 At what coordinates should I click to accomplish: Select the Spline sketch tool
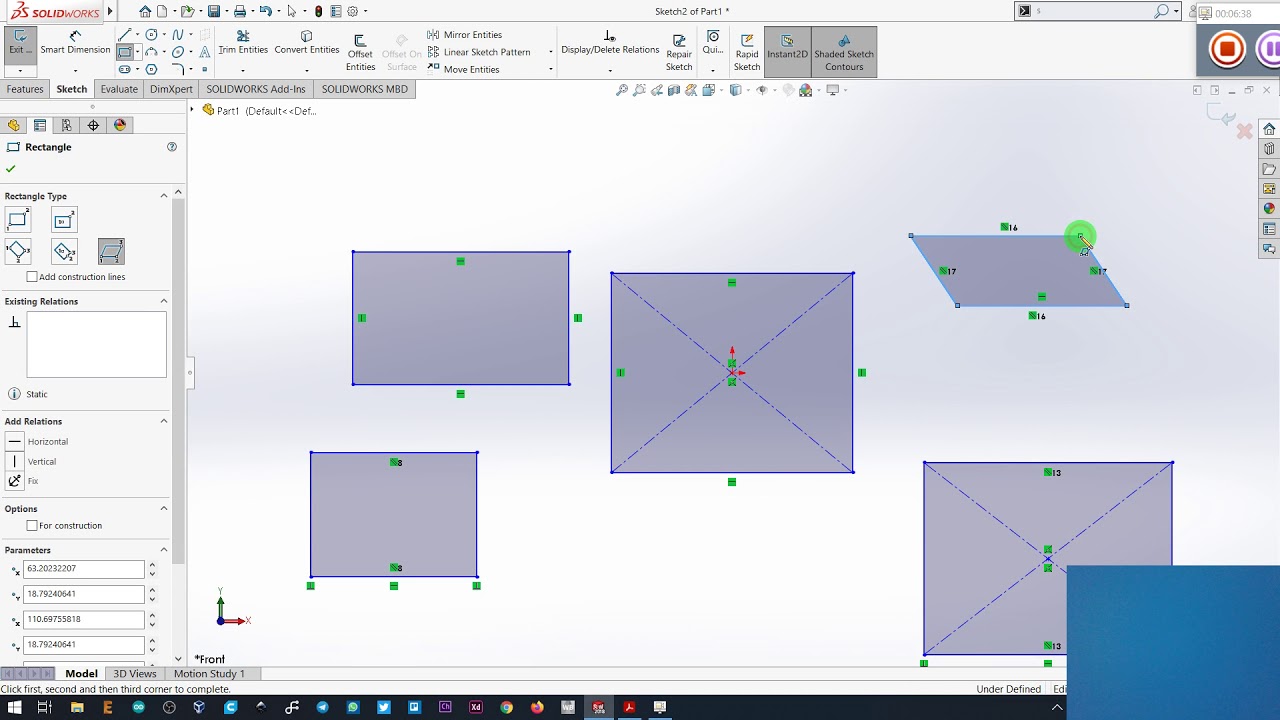tap(178, 35)
